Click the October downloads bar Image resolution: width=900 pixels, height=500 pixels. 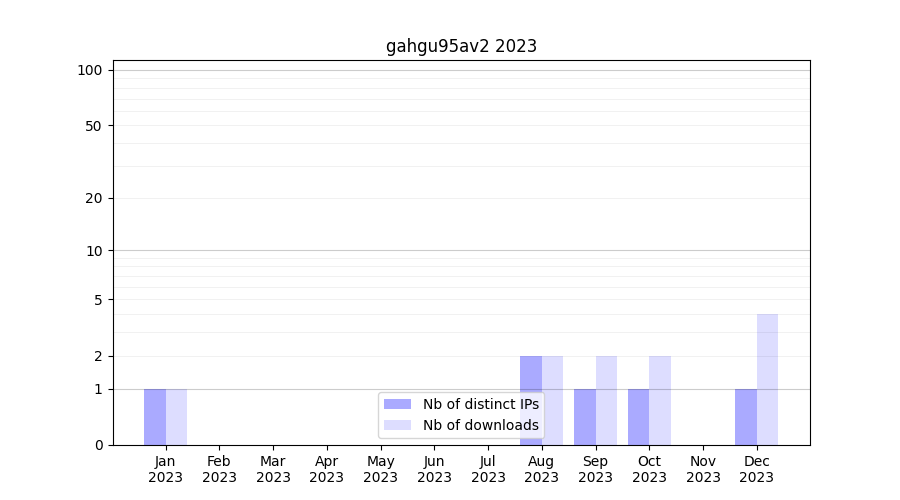pos(660,400)
